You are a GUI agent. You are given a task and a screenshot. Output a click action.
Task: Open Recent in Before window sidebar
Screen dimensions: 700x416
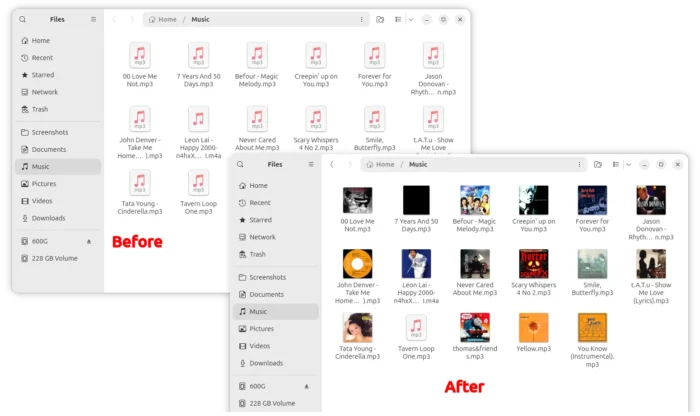tap(58, 58)
